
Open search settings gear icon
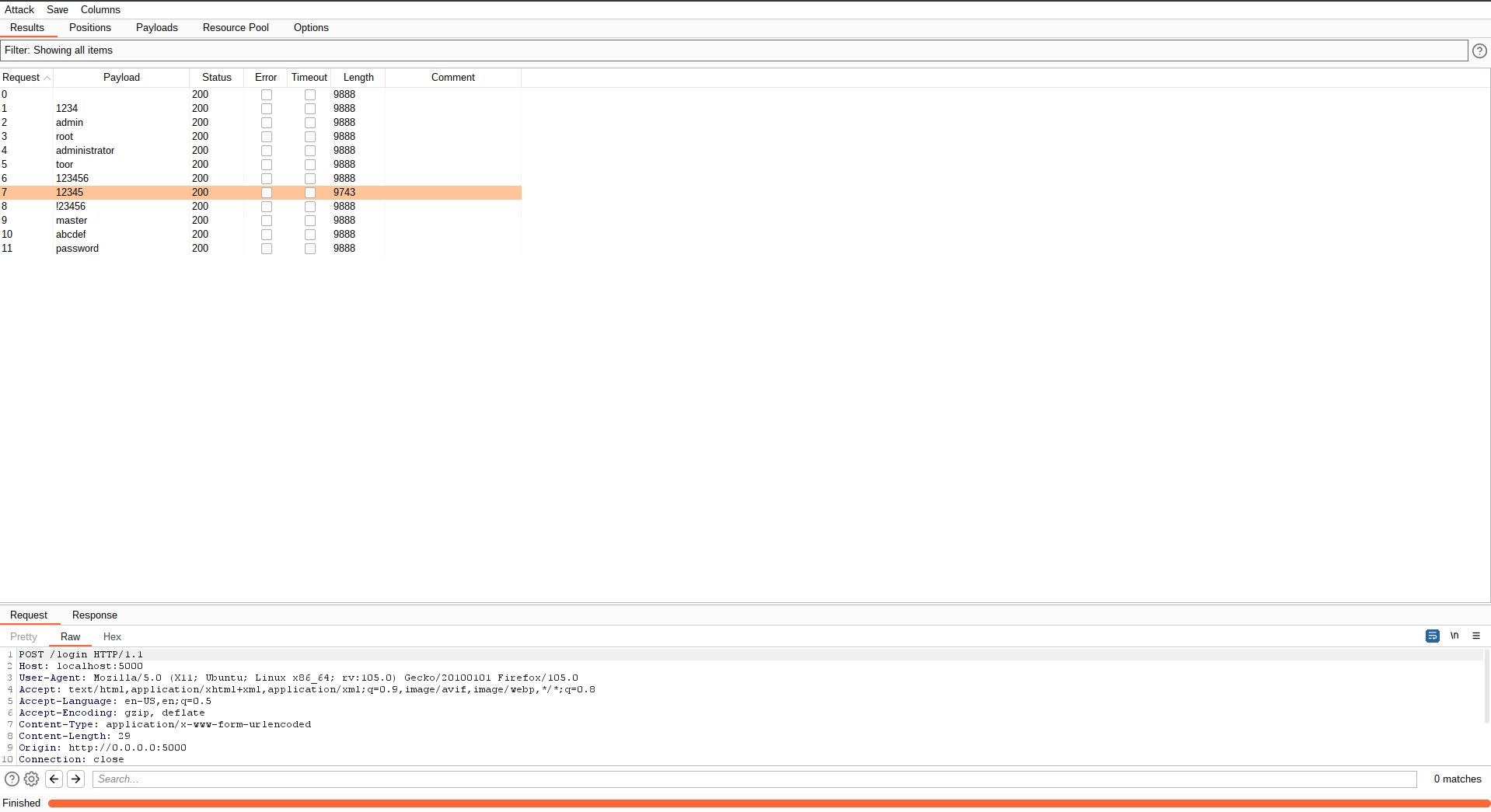coord(32,779)
